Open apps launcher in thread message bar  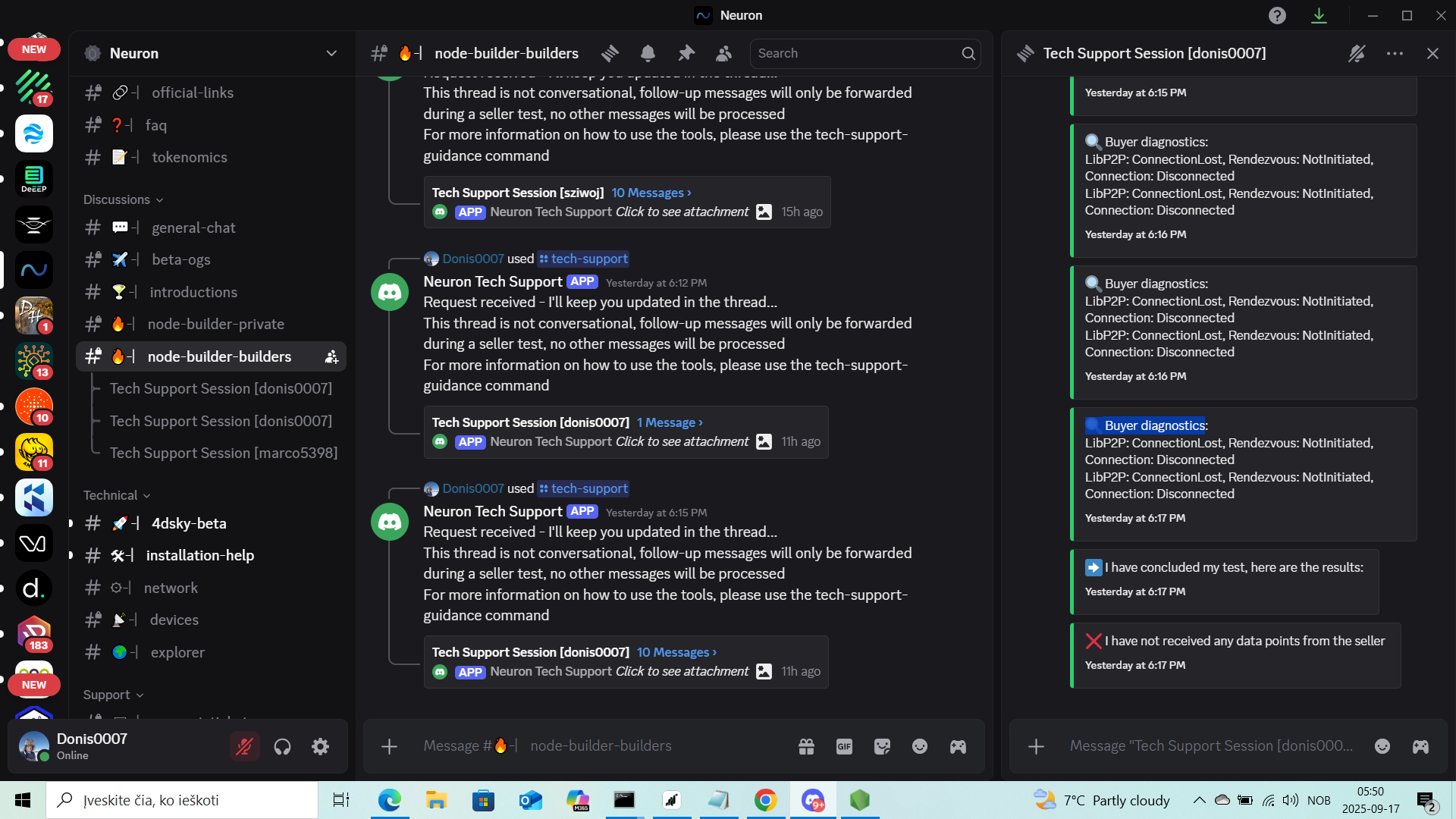click(x=1420, y=746)
